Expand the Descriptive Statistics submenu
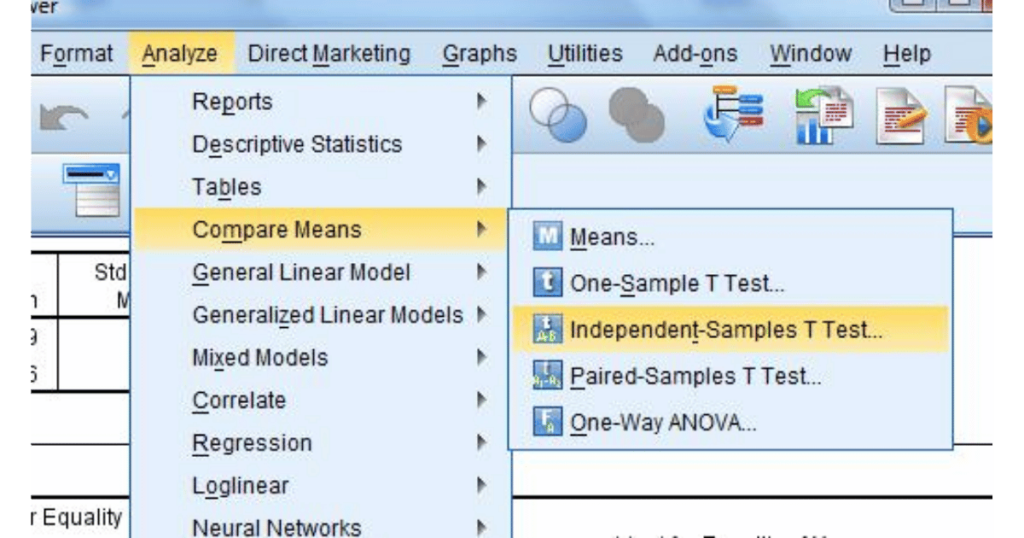This screenshot has height=538, width=1024. pyautogui.click(x=297, y=144)
